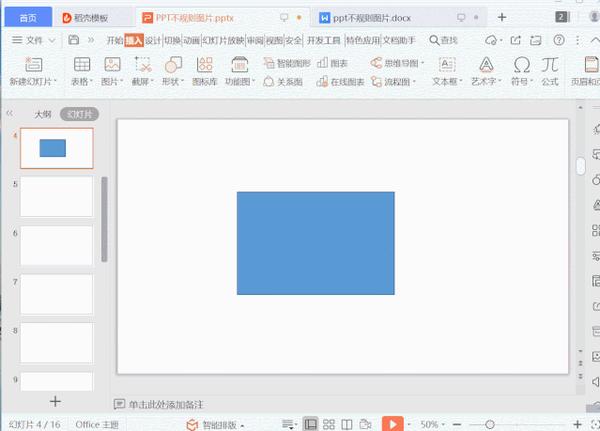Click the fit-to-window icon beside zoom

(x=595, y=424)
